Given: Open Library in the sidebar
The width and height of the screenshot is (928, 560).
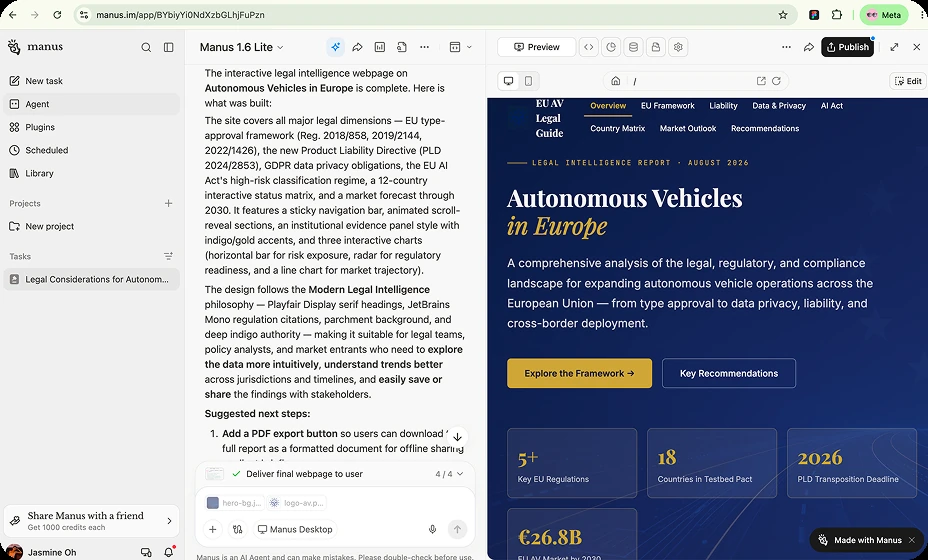Looking at the screenshot, I should point(92,173).
